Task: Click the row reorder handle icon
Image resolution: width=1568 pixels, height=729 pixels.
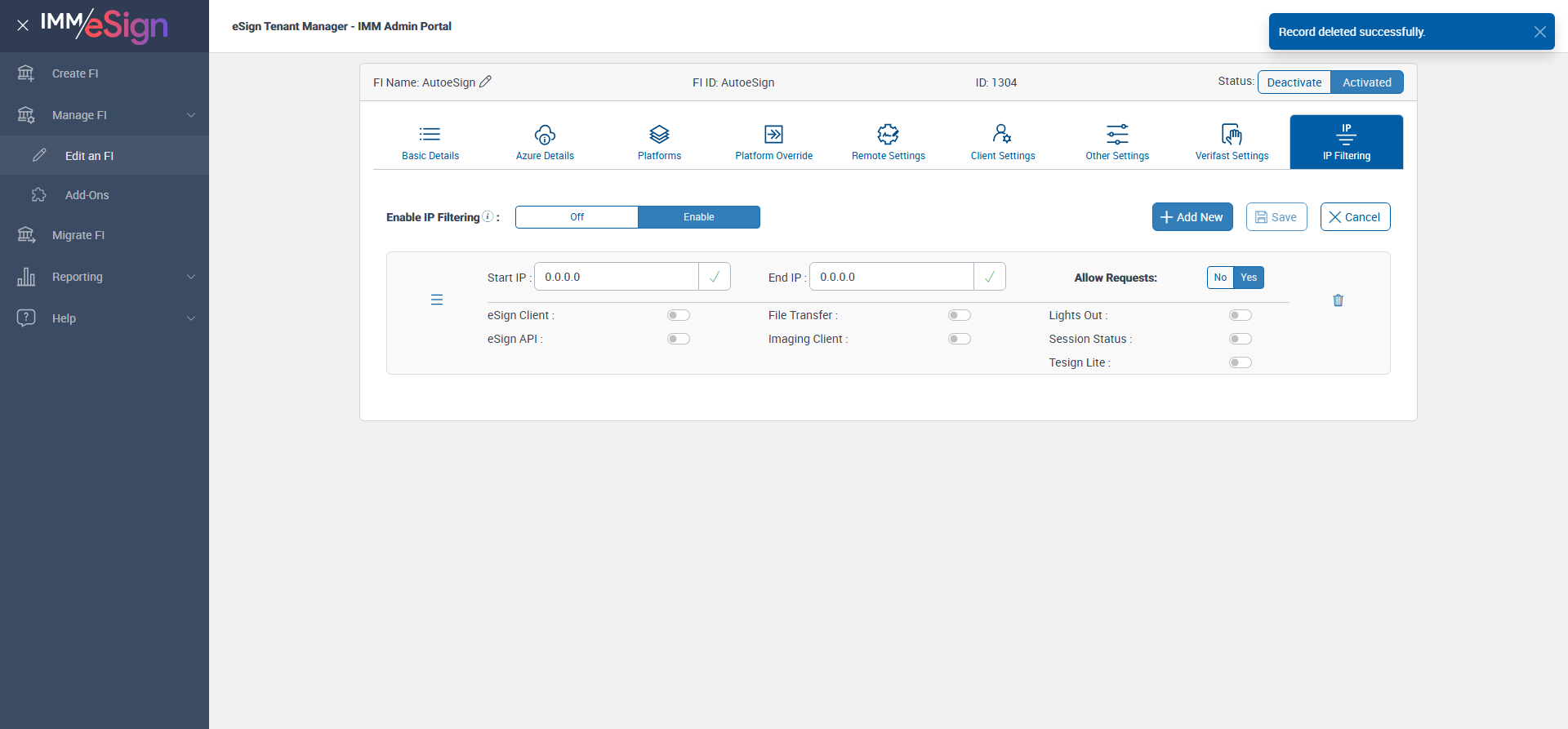Action: point(437,300)
